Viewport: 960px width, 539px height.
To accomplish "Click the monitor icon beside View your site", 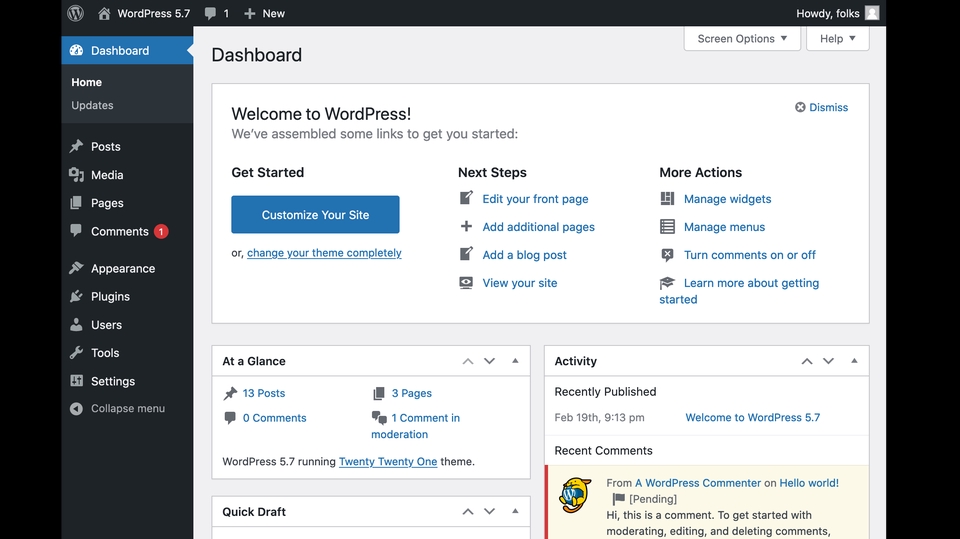I will (x=466, y=282).
